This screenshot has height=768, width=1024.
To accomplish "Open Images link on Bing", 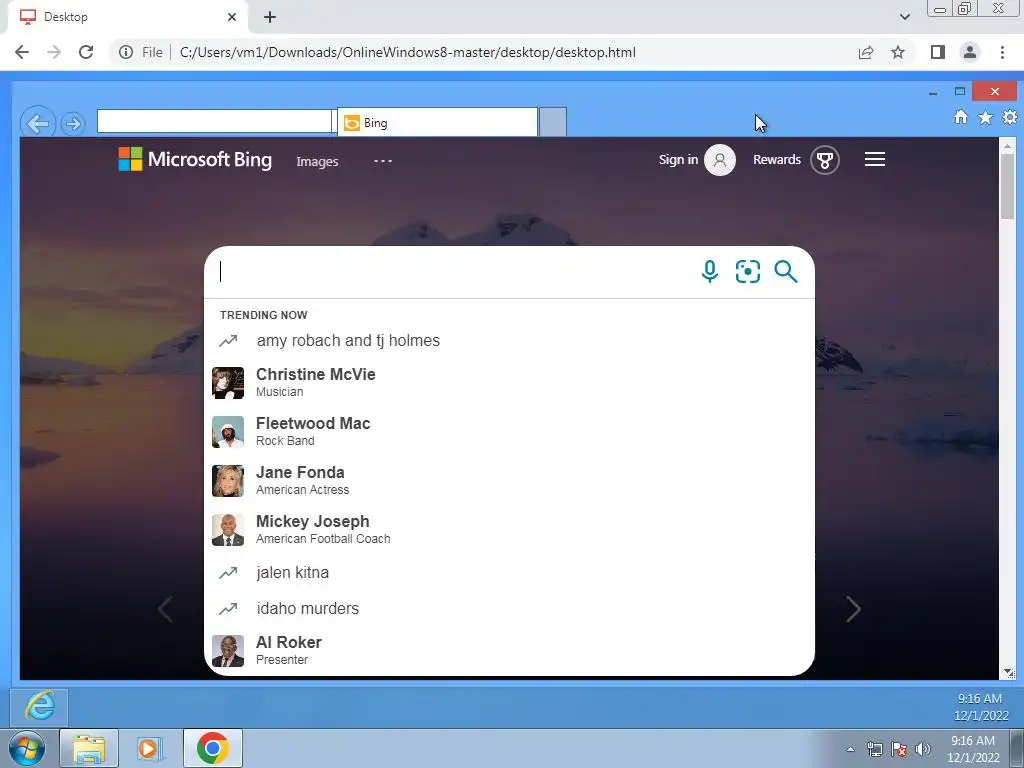I will click(317, 161).
